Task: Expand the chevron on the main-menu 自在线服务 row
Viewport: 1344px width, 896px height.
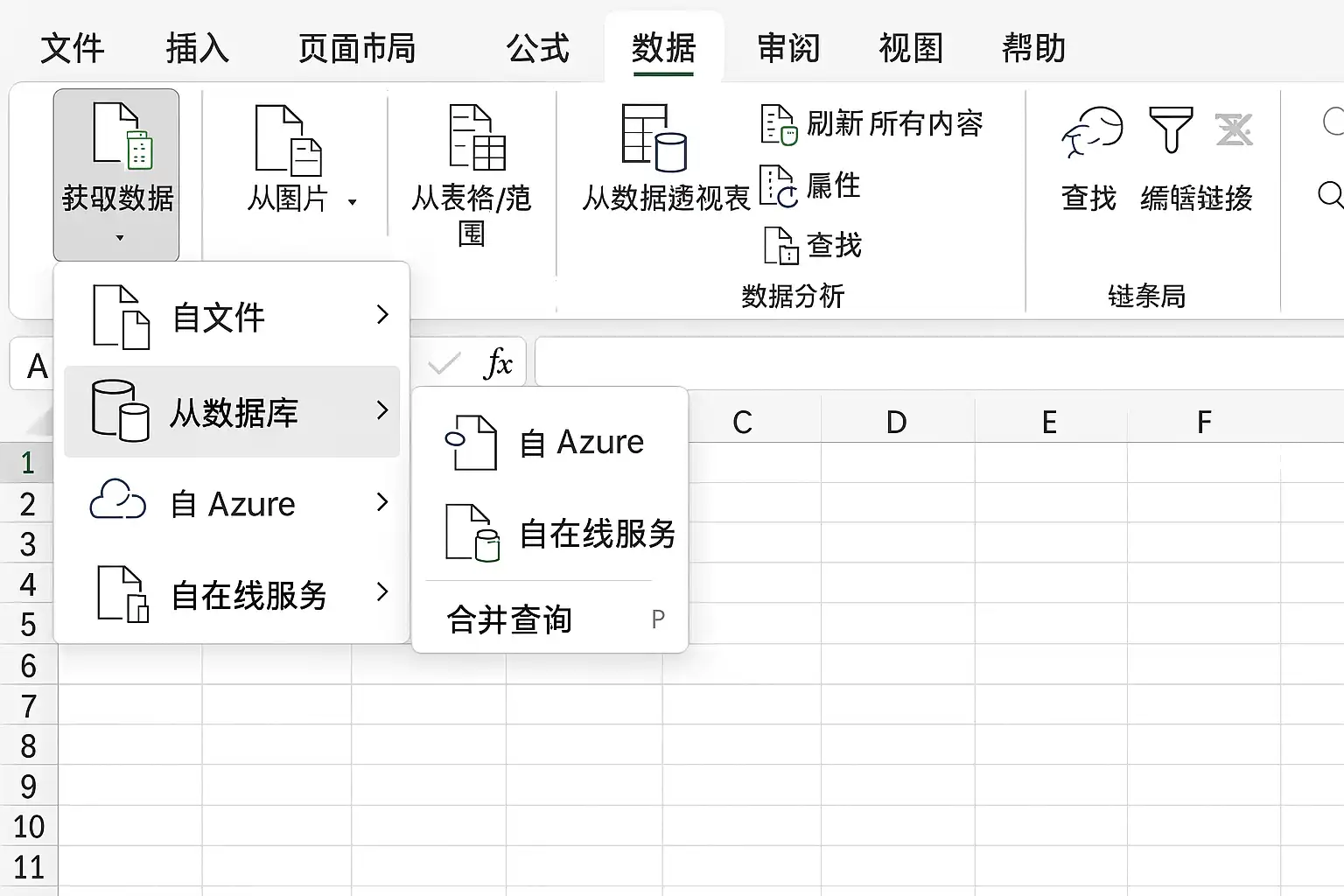Action: [382, 592]
